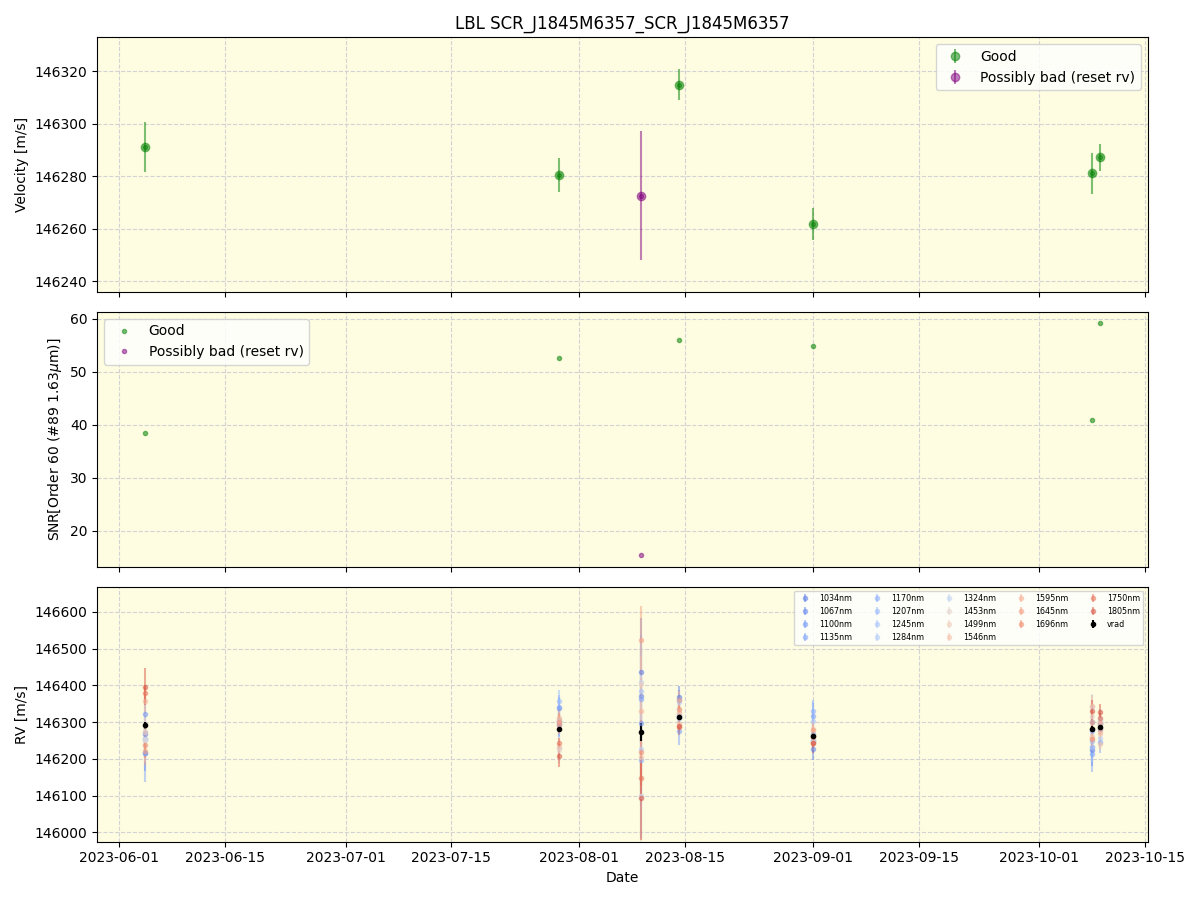1200x900 pixels.
Task: Click the '2023-06-15' date tick label
Action: pos(225,857)
